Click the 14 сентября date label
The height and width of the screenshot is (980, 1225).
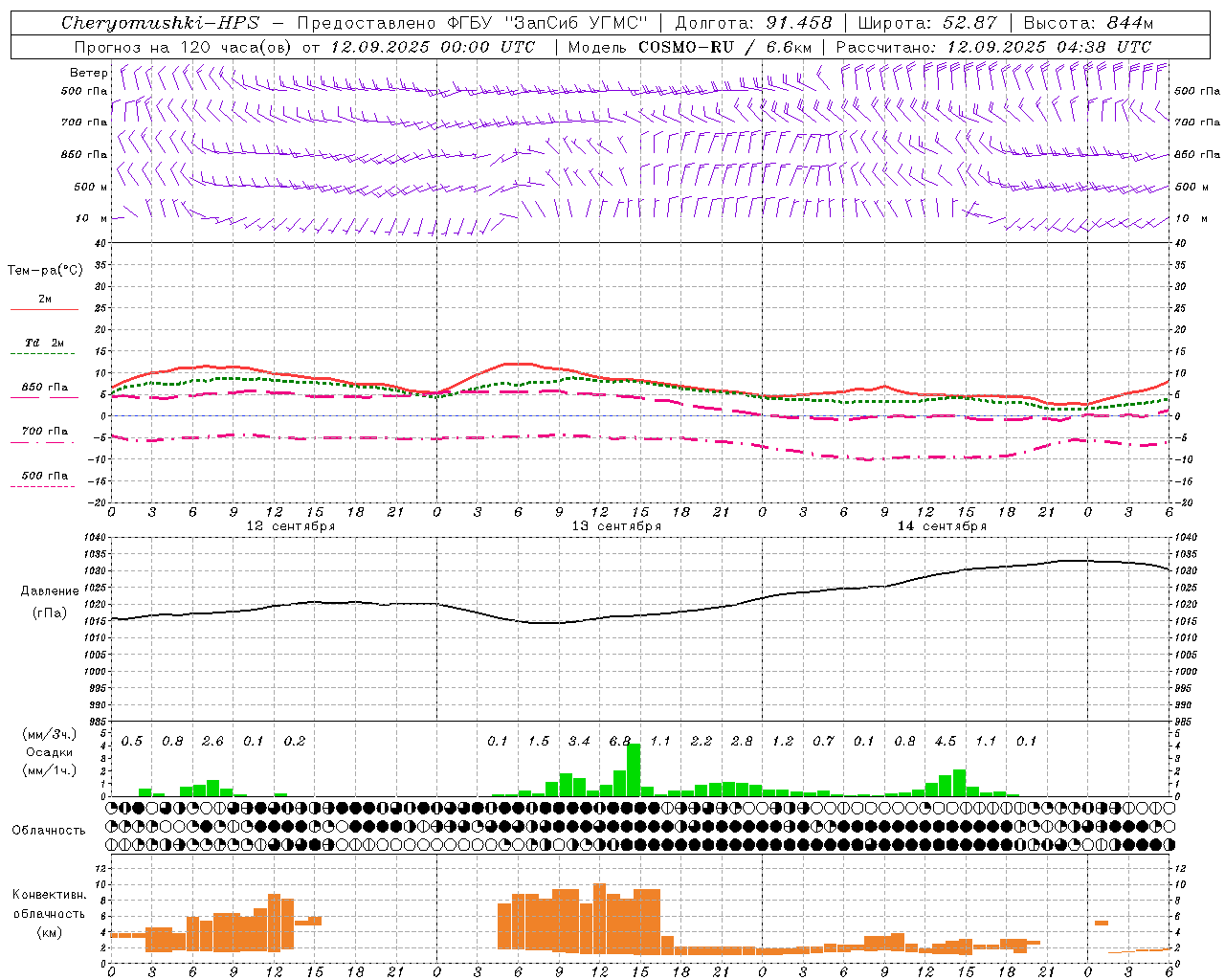(x=942, y=526)
